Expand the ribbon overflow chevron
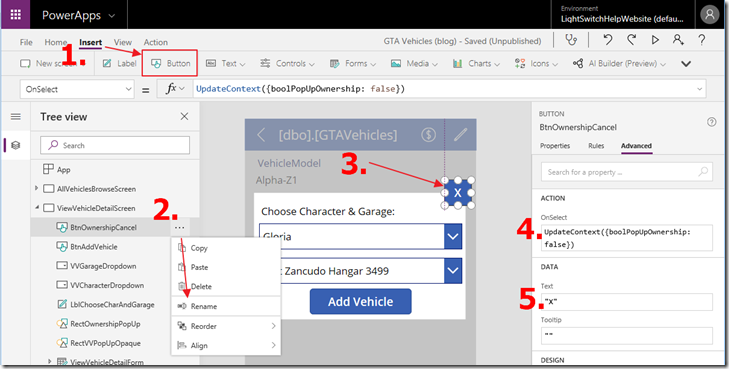729x369 pixels. point(686,64)
